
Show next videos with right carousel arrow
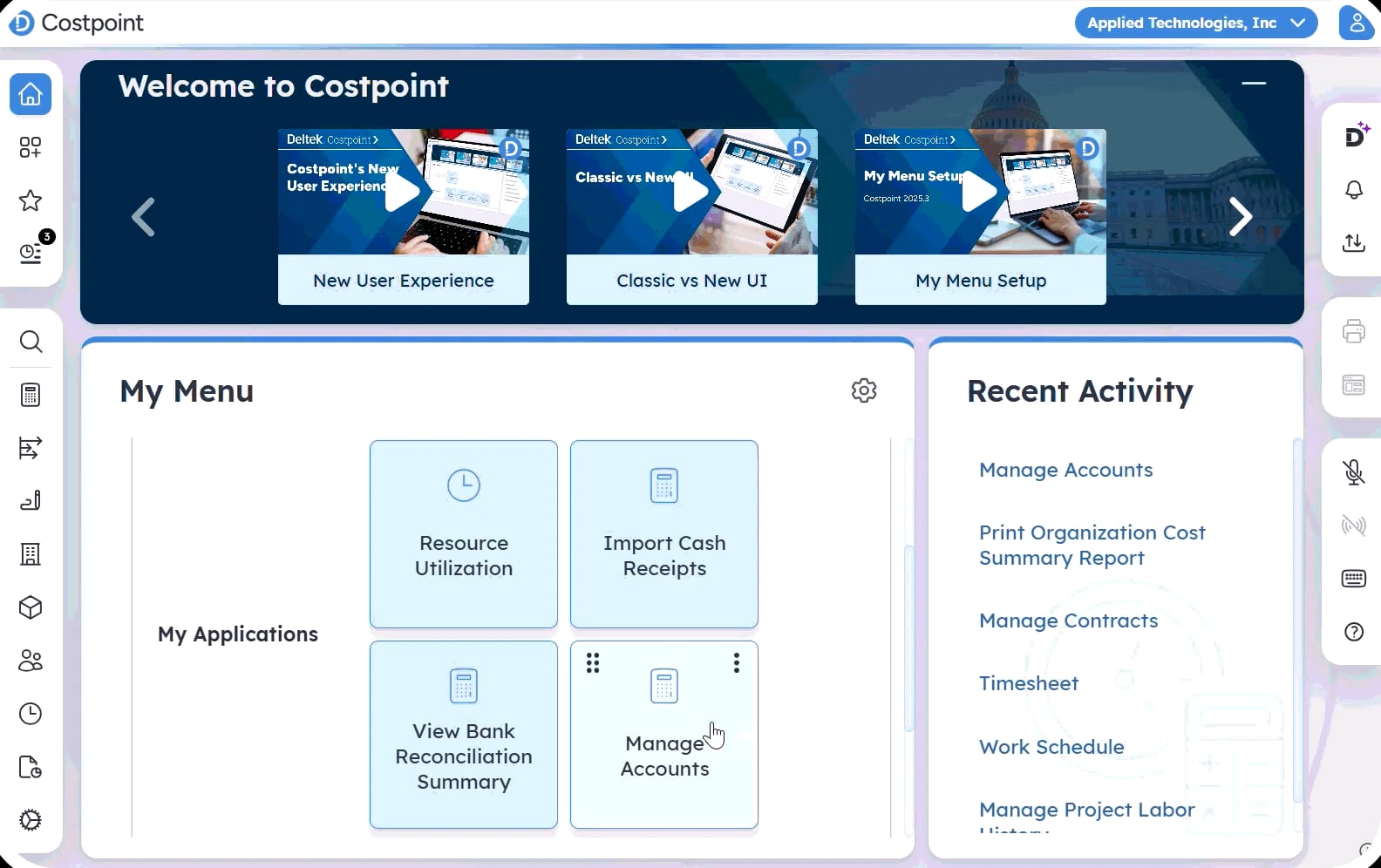click(x=1241, y=217)
